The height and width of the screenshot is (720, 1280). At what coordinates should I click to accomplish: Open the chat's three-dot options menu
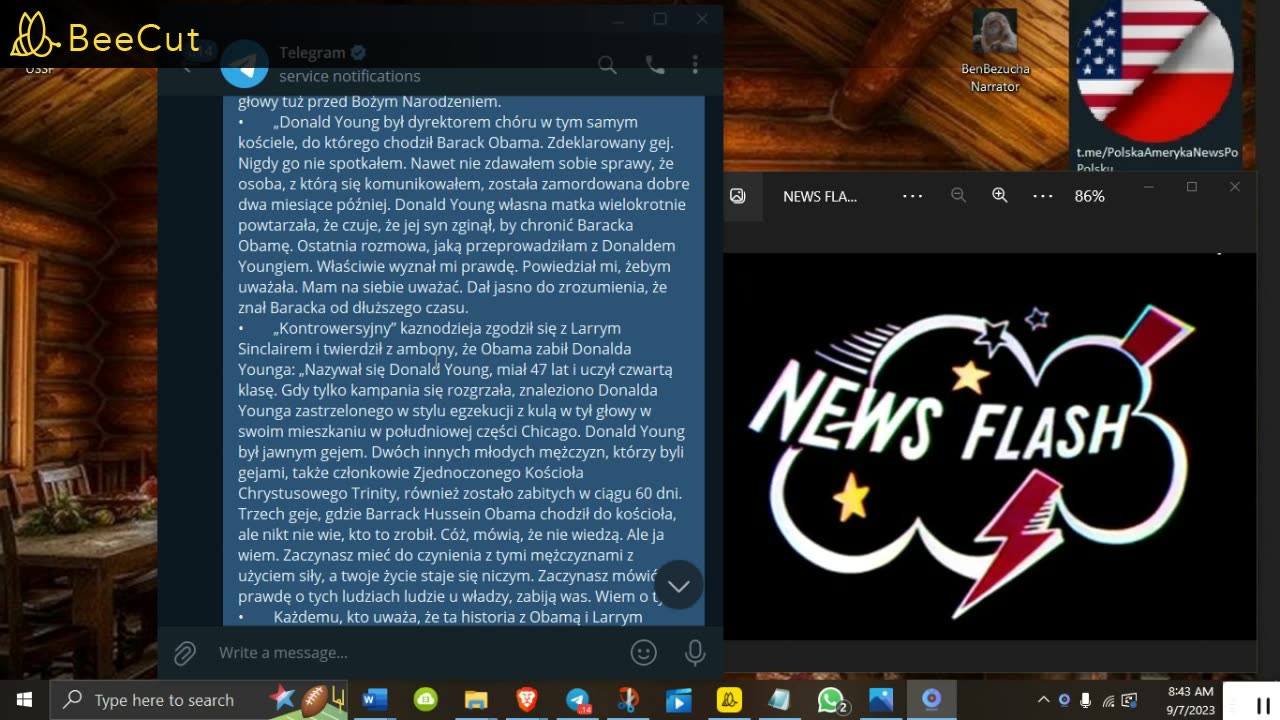[695, 65]
